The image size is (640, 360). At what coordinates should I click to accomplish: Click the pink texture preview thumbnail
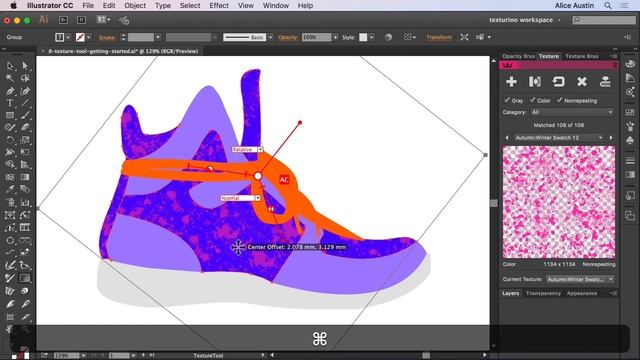click(559, 202)
